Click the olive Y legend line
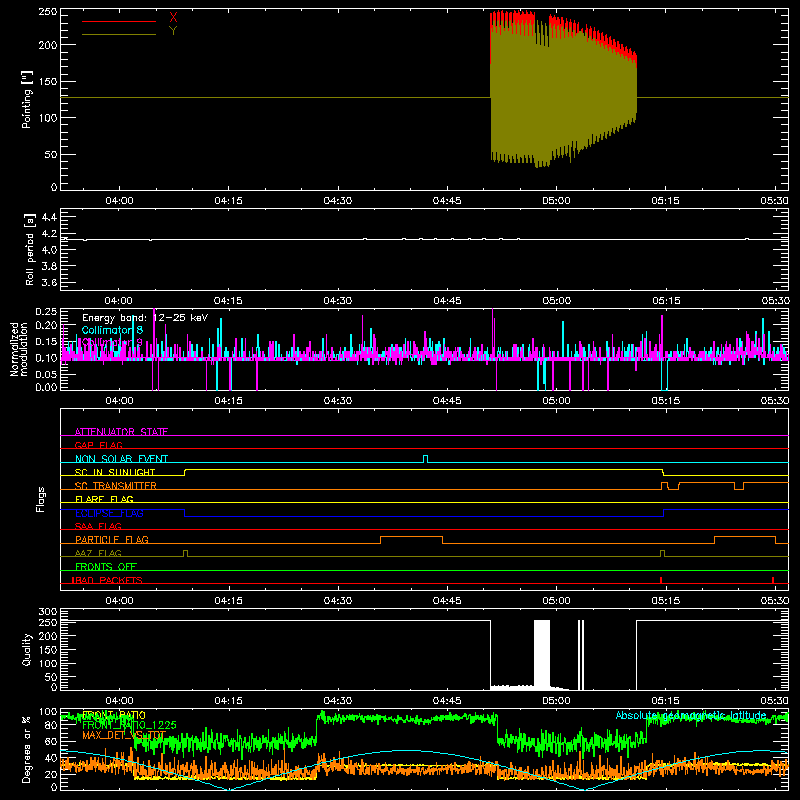This screenshot has height=800, width=800. (119, 34)
